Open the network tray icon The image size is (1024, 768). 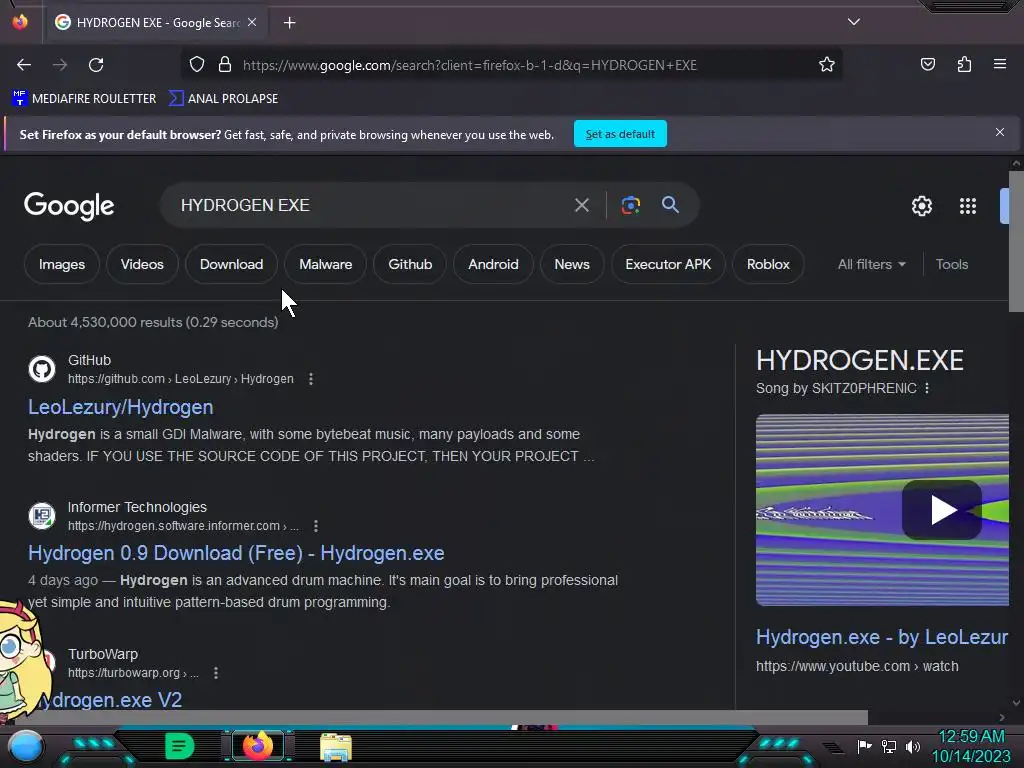click(889, 746)
